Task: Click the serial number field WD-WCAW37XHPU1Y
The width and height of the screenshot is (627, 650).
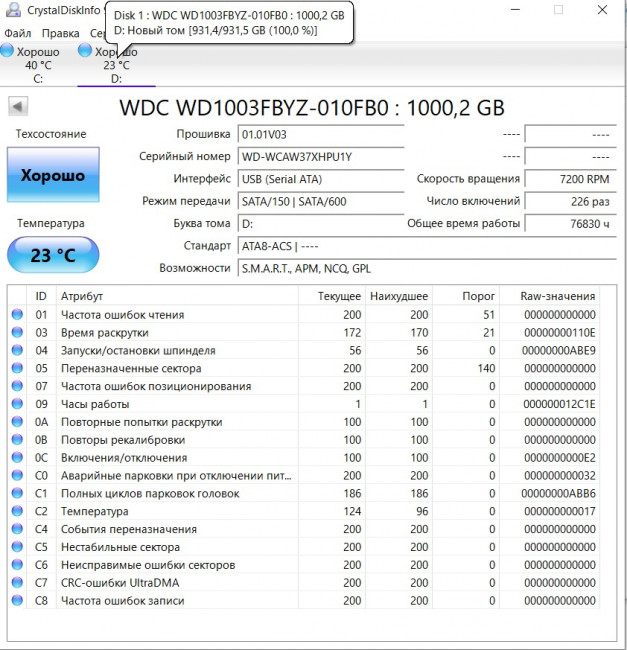Action: click(321, 157)
